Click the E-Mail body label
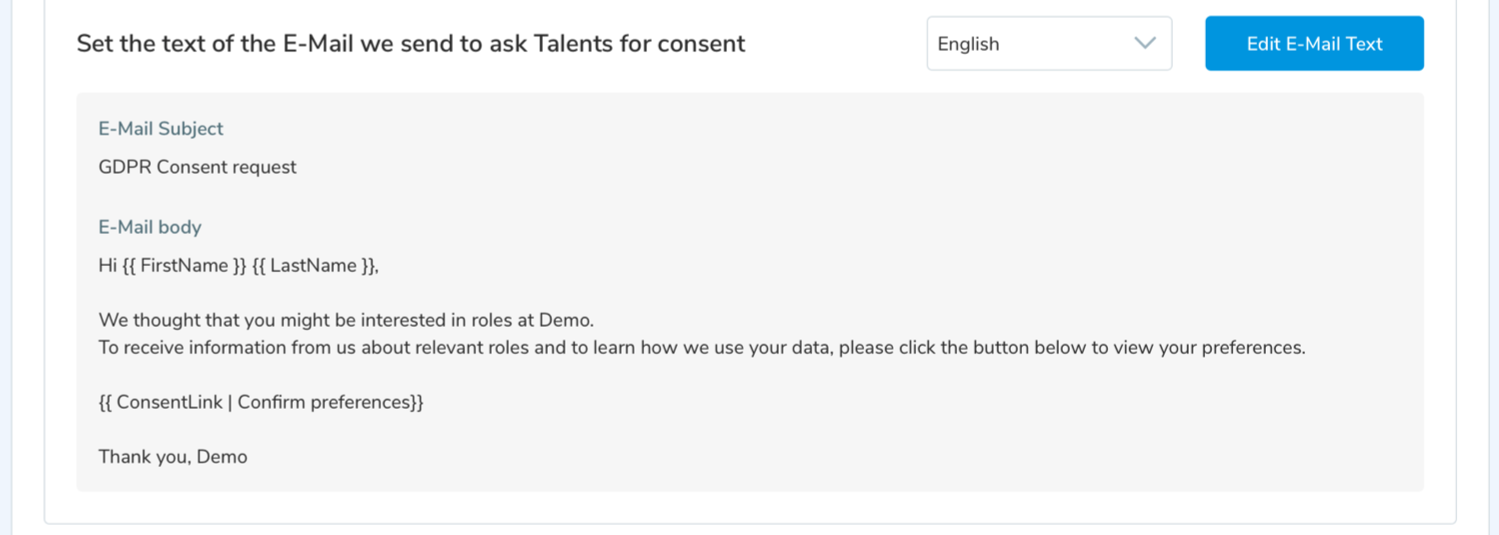The image size is (1499, 535). (150, 227)
